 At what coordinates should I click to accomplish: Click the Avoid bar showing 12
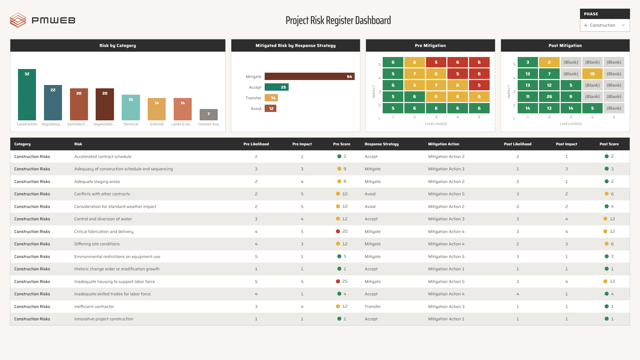pos(270,108)
